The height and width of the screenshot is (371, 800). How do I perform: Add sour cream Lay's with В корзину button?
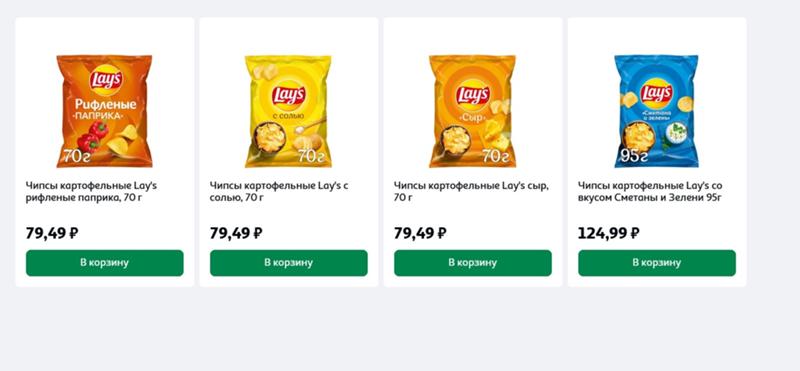(x=657, y=263)
